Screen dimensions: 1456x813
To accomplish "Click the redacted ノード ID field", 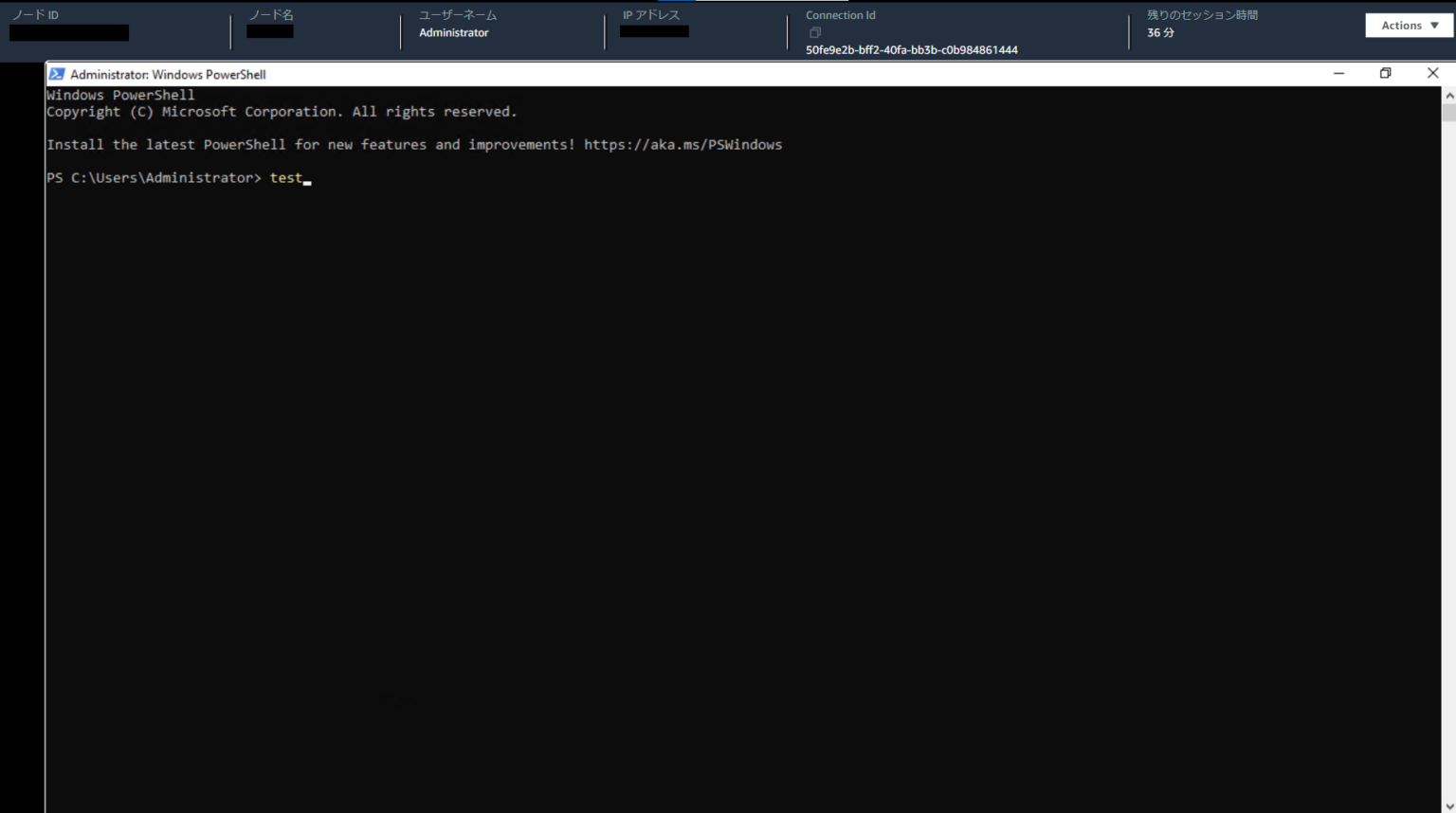I will tap(68, 32).
